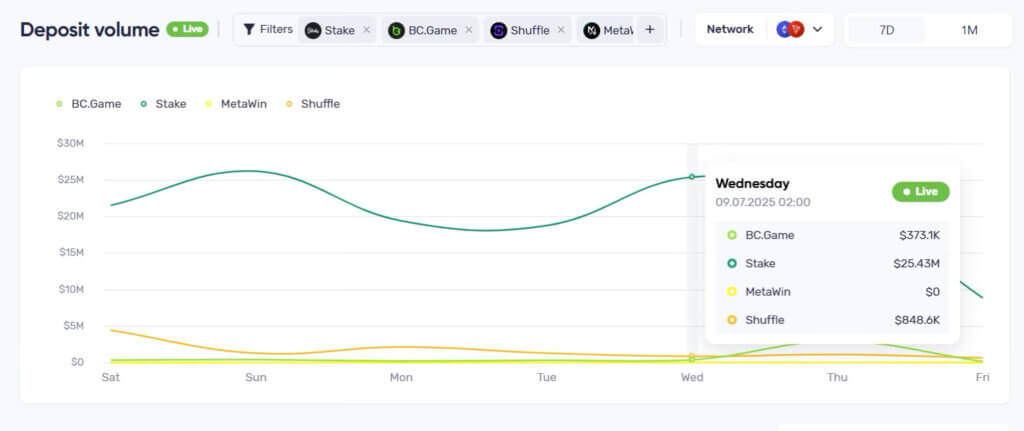
Task: Toggle MetaWin series in chart legend
Action: pos(236,103)
